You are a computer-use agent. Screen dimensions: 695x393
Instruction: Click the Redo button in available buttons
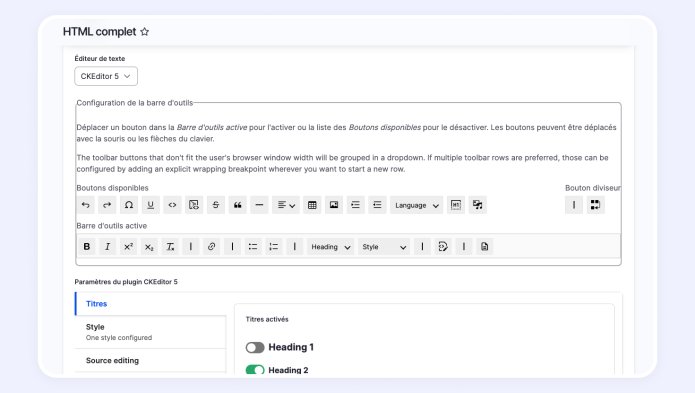[107, 205]
